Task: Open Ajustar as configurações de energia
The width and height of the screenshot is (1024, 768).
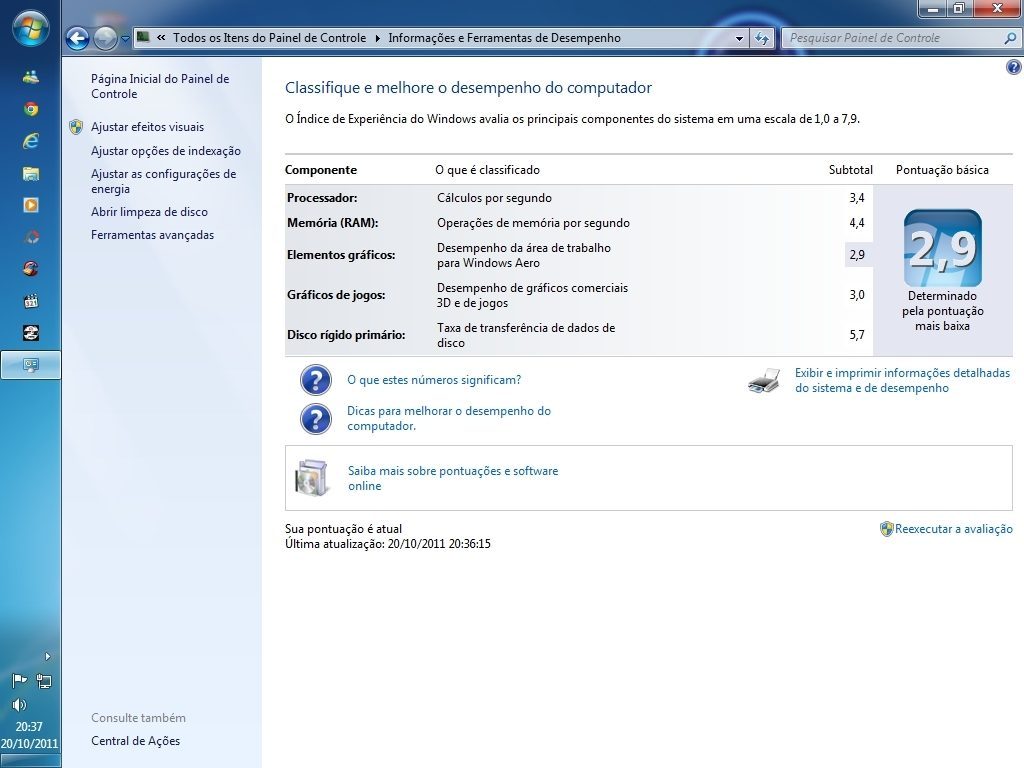Action: 163,182
